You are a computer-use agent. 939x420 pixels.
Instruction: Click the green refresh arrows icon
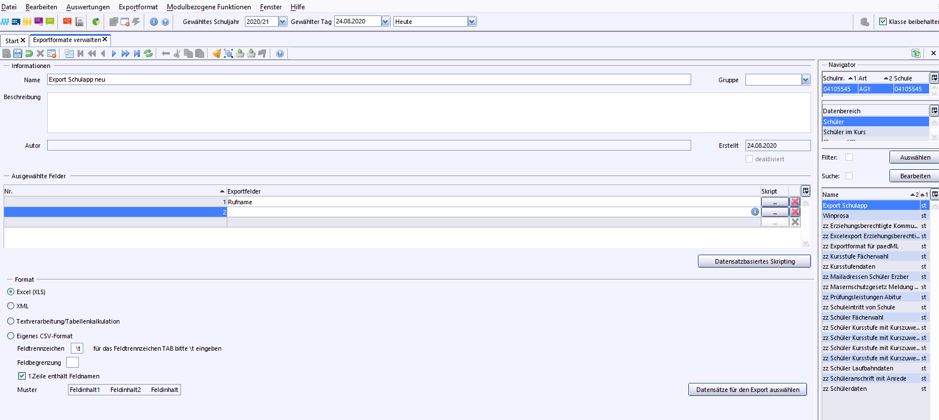148,53
